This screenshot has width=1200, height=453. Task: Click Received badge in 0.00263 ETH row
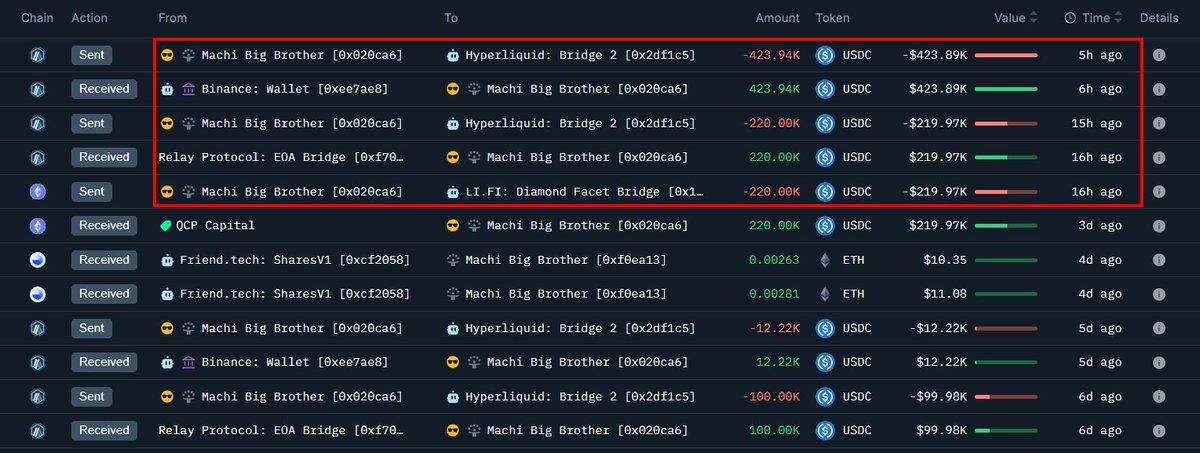pyautogui.click(x=104, y=260)
